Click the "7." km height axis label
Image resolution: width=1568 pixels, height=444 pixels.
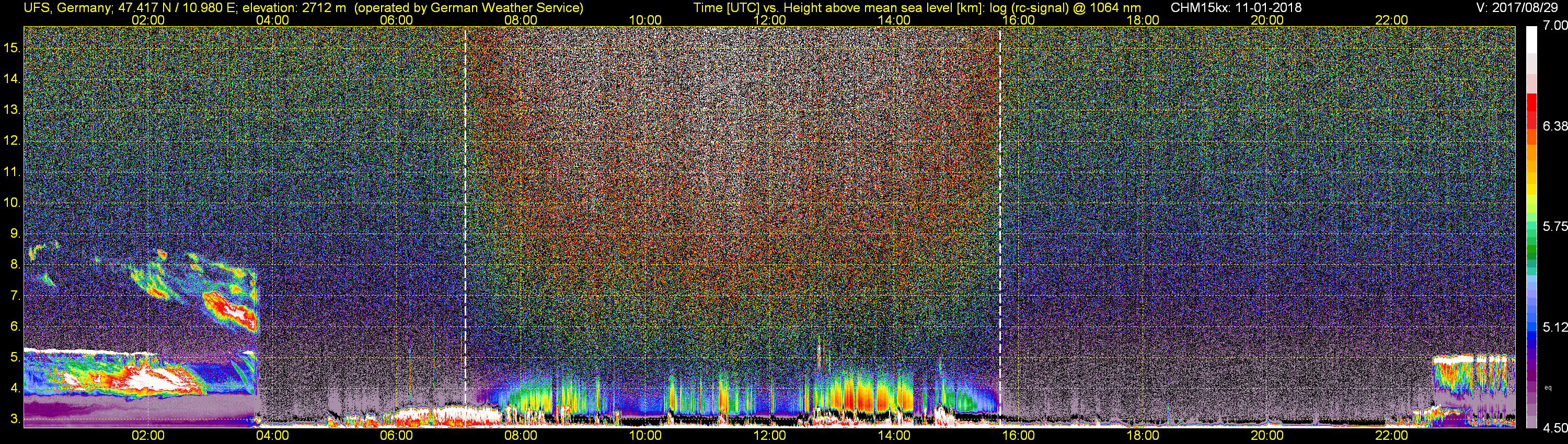(15, 296)
